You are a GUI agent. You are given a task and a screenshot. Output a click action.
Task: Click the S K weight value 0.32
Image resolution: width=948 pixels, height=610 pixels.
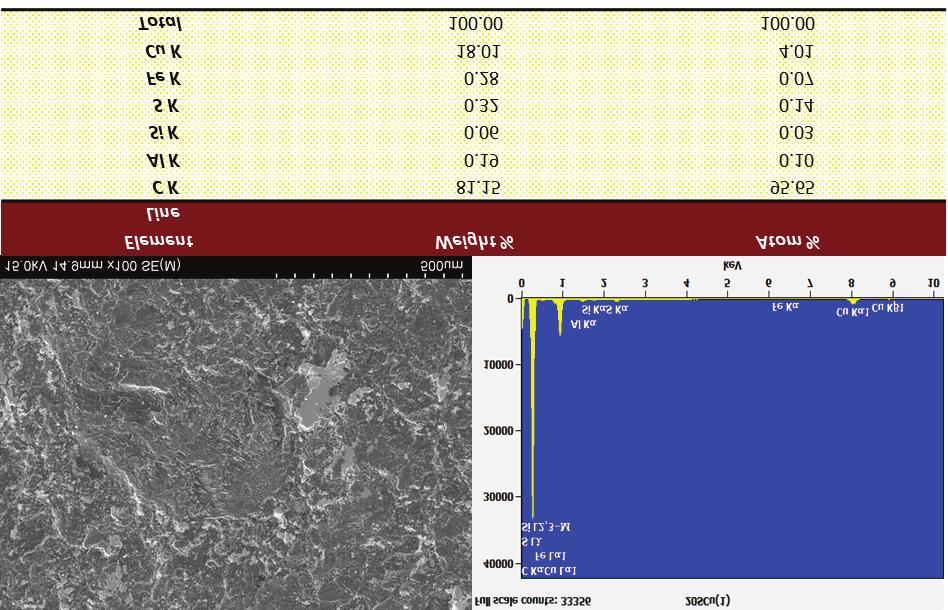click(481, 106)
